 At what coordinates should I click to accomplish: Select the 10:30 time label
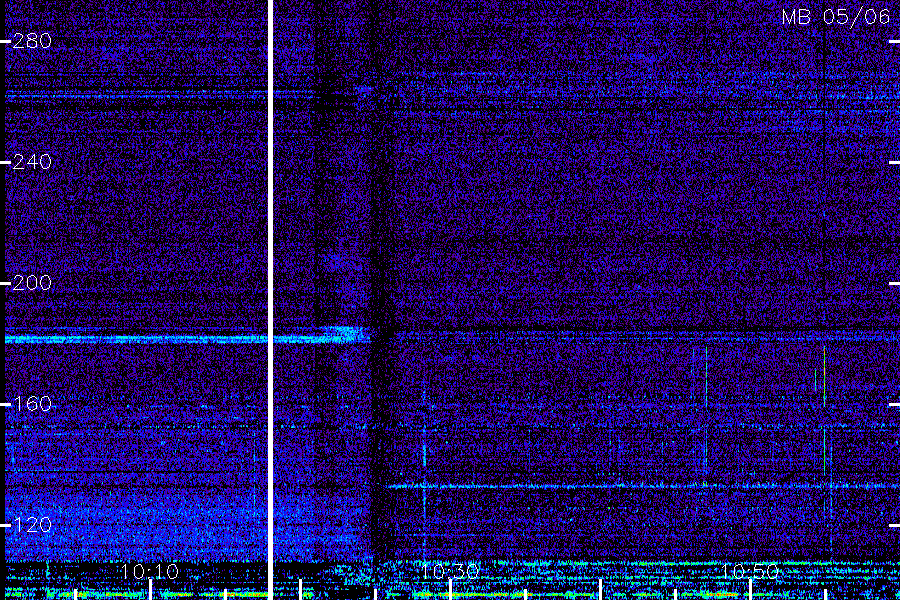(x=450, y=571)
